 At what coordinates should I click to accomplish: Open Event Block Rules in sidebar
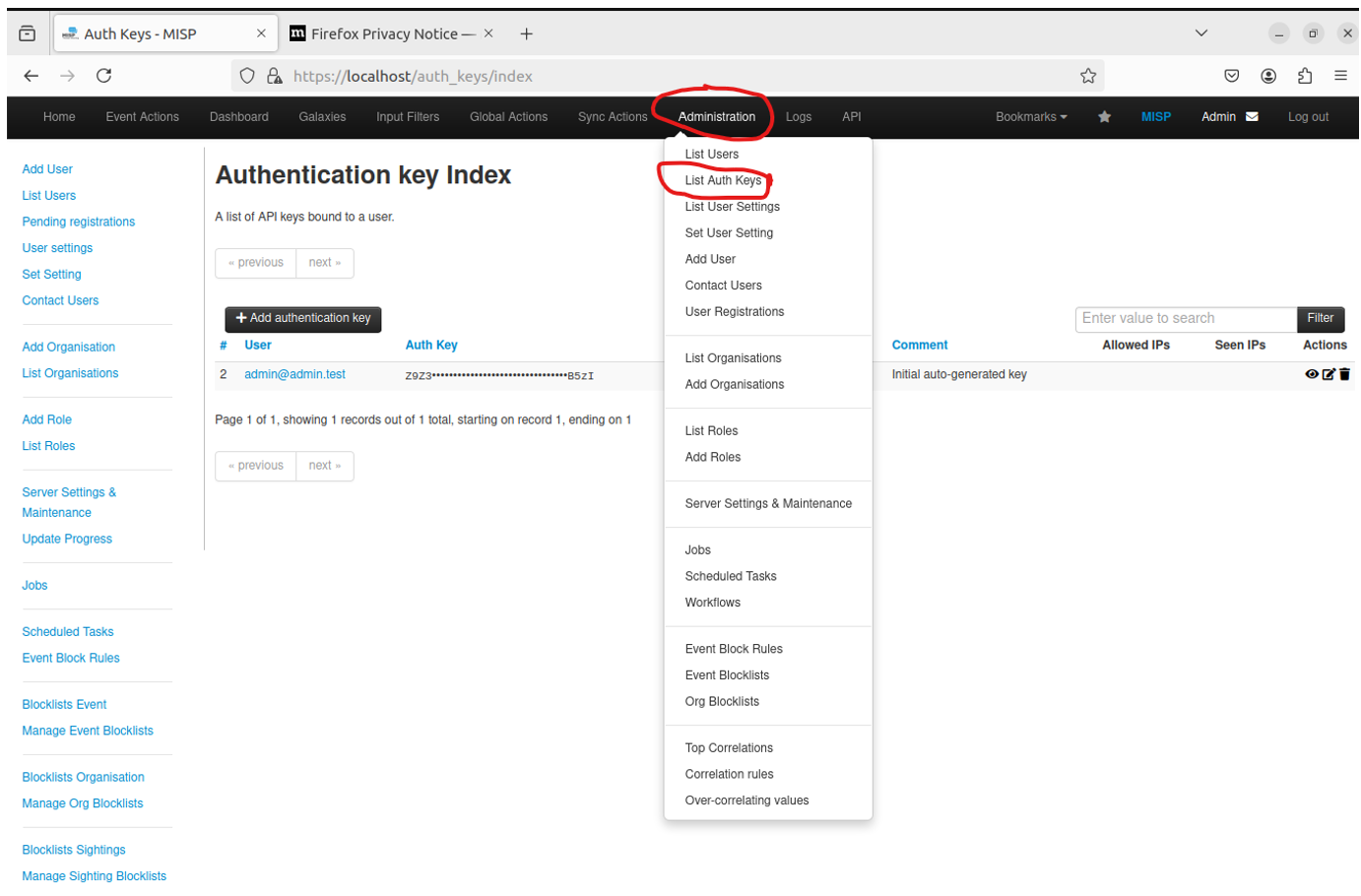click(x=71, y=659)
